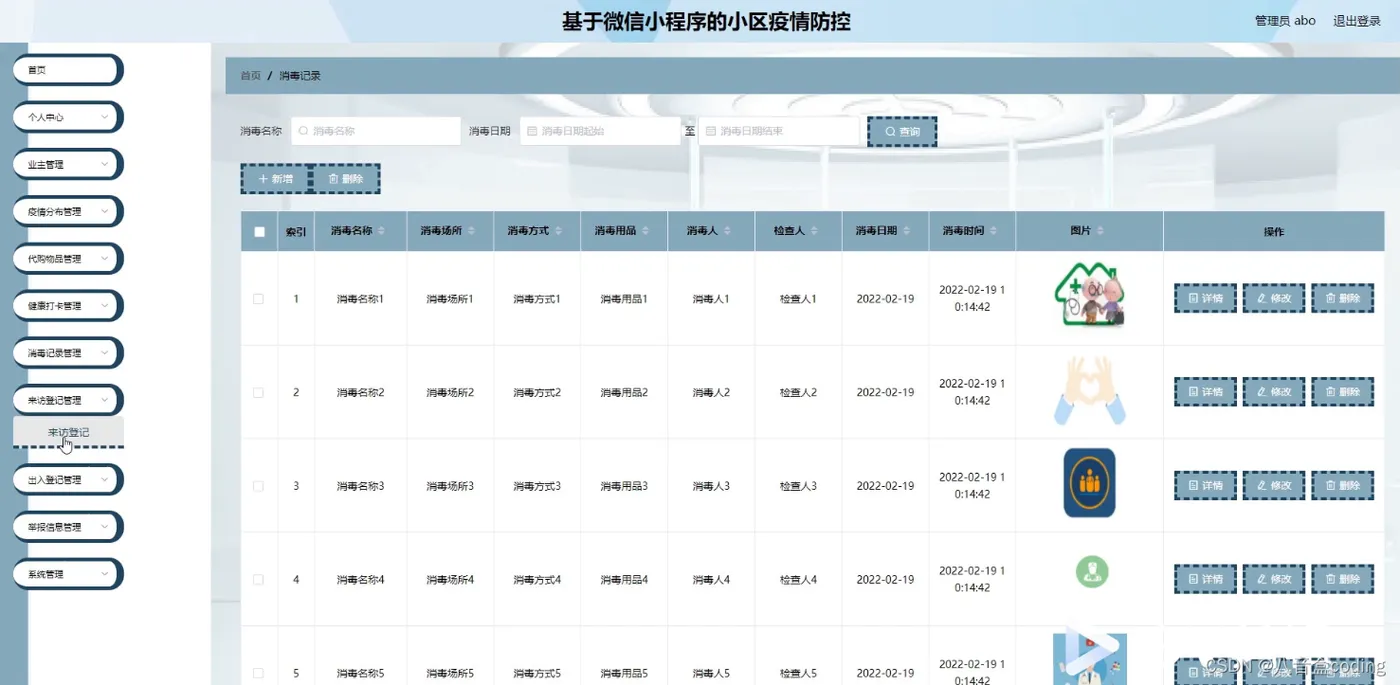Click the 检查人2 cell
Screen dimensions: 1400x685
pyautogui.click(x=798, y=393)
